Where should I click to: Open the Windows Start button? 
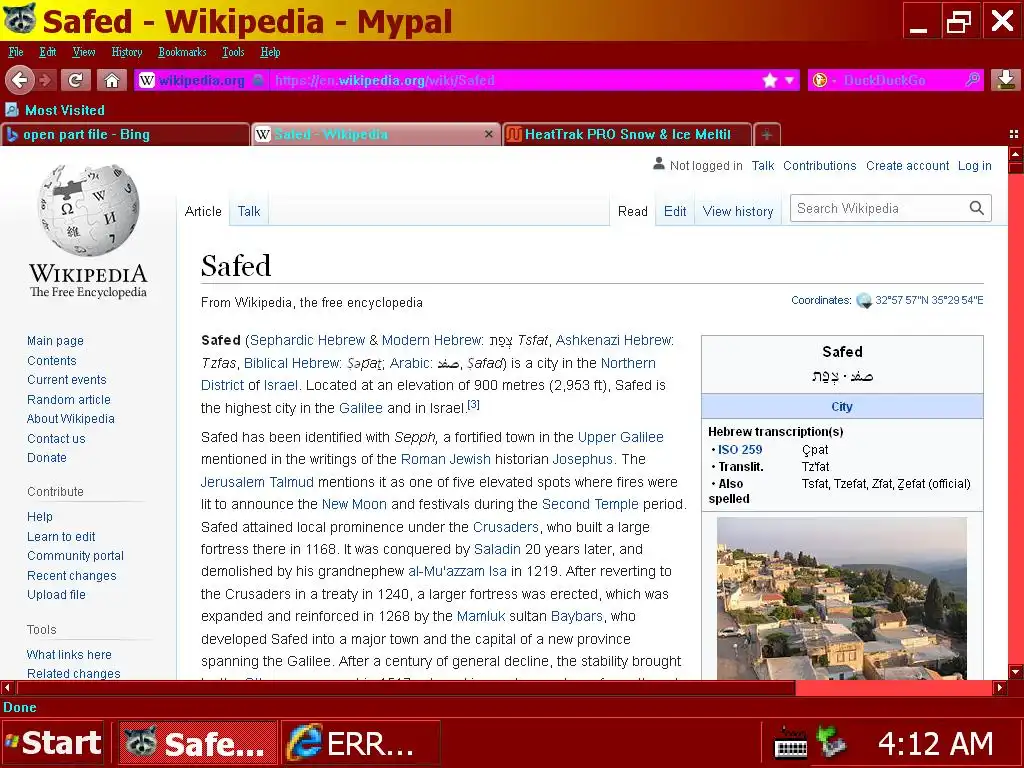pyautogui.click(x=52, y=743)
